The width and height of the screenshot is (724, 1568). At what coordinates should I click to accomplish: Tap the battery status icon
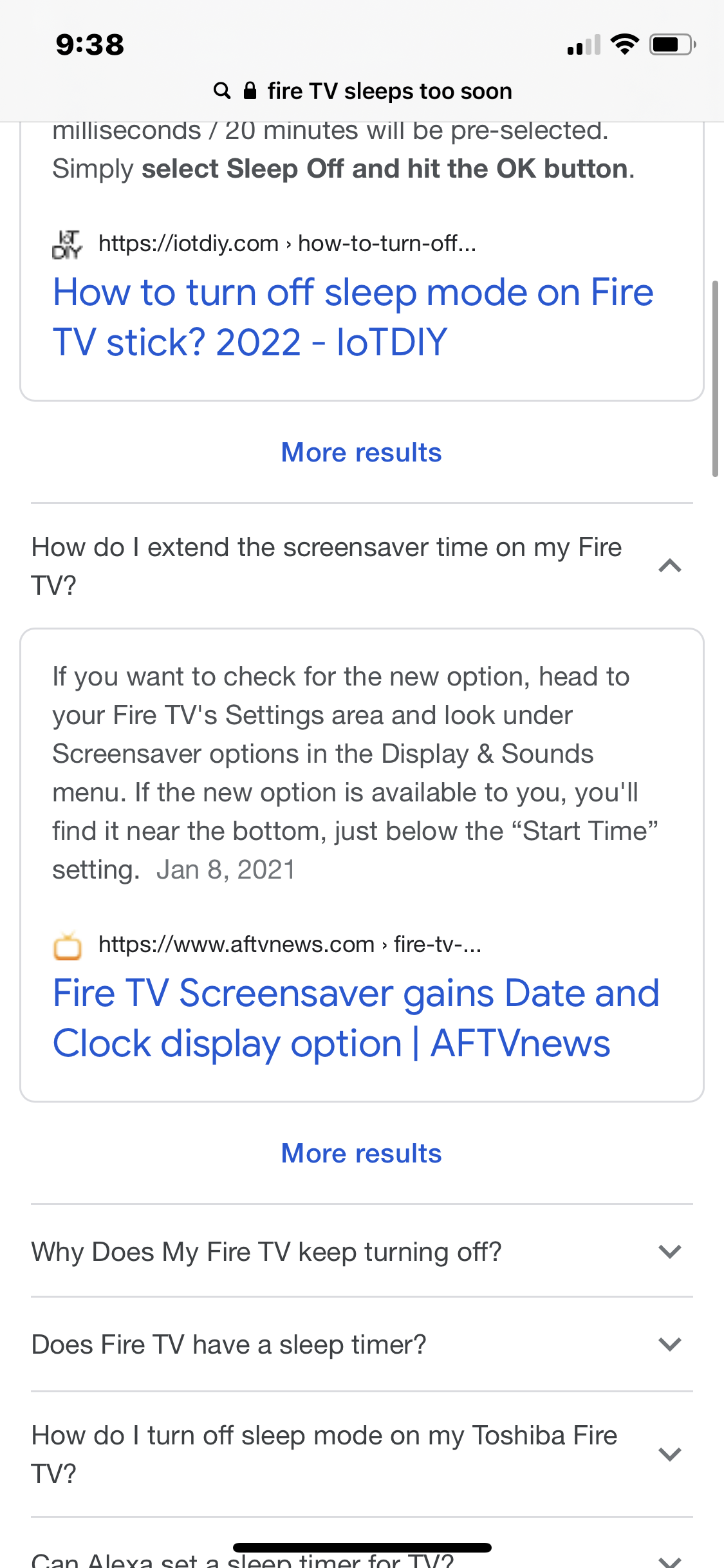coord(673,44)
